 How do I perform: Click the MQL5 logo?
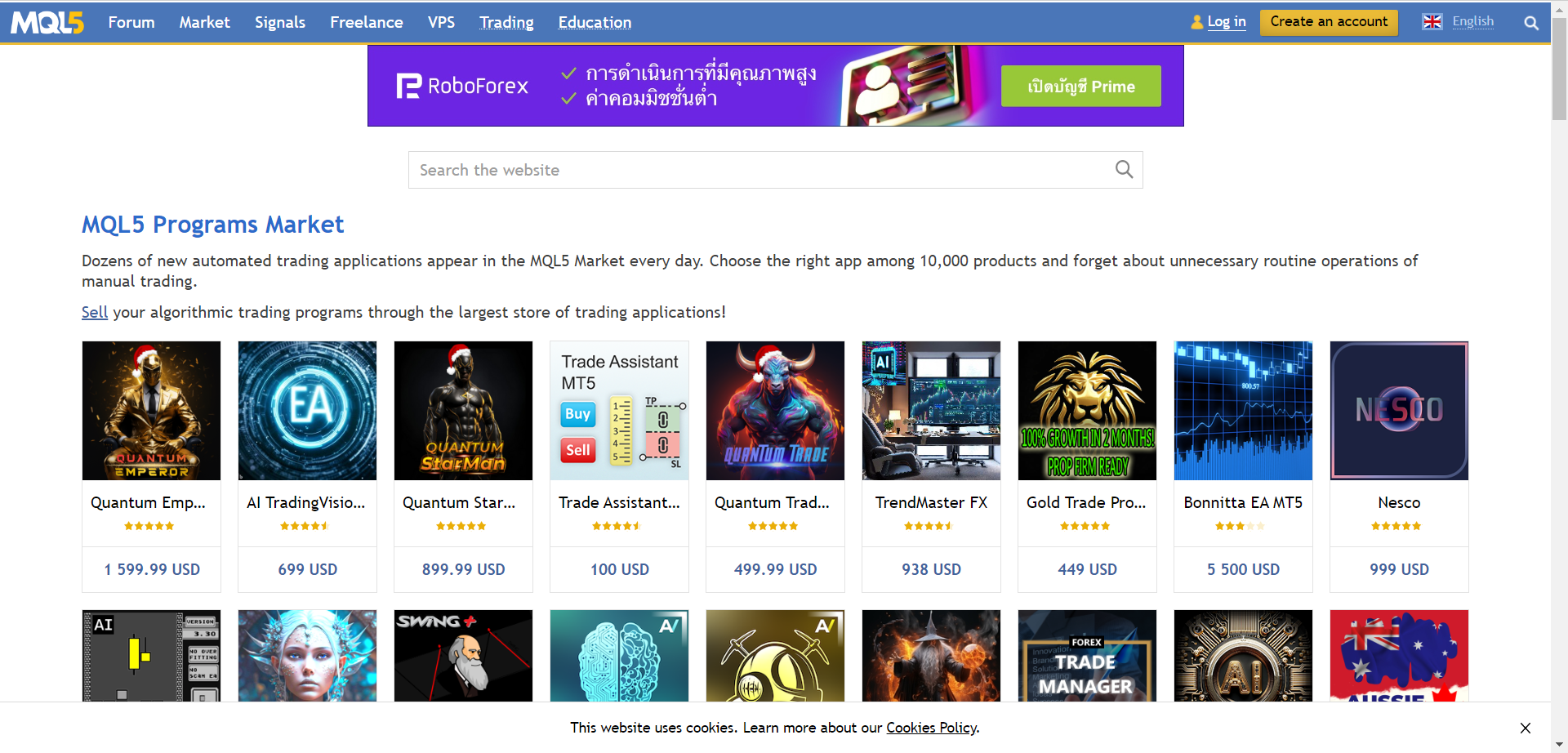47,22
